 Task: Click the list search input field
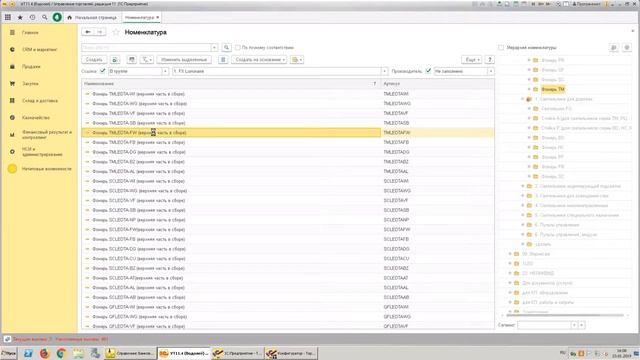pos(146,48)
